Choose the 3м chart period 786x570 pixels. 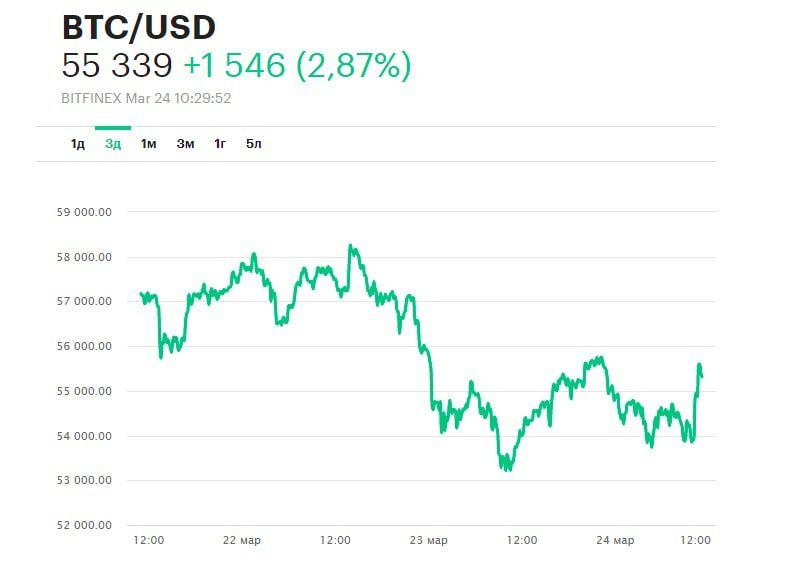click(x=185, y=144)
